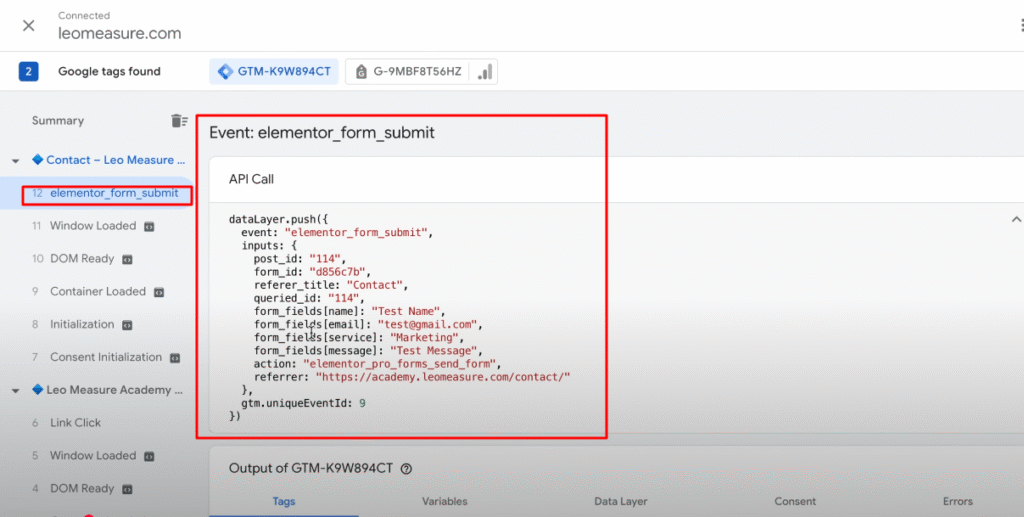Click the code icon next to Container Loaded

159,292
